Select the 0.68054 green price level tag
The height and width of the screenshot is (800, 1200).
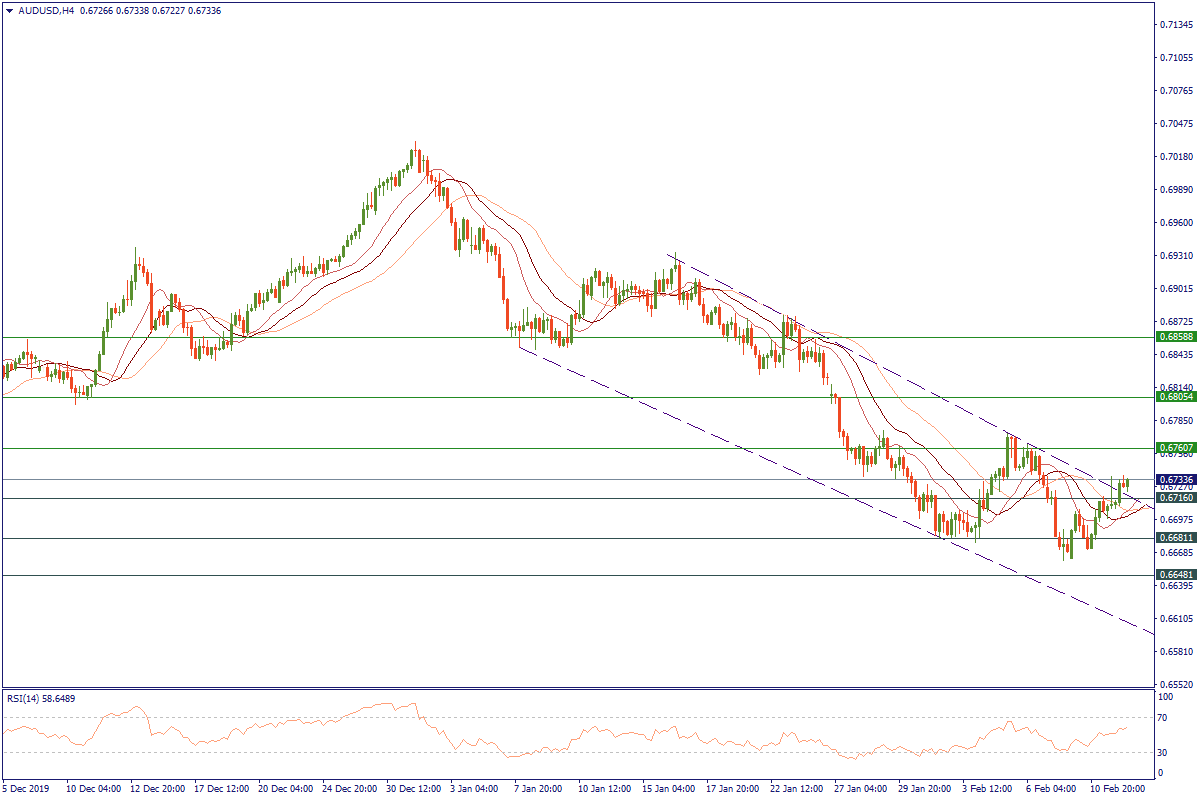[1177, 397]
